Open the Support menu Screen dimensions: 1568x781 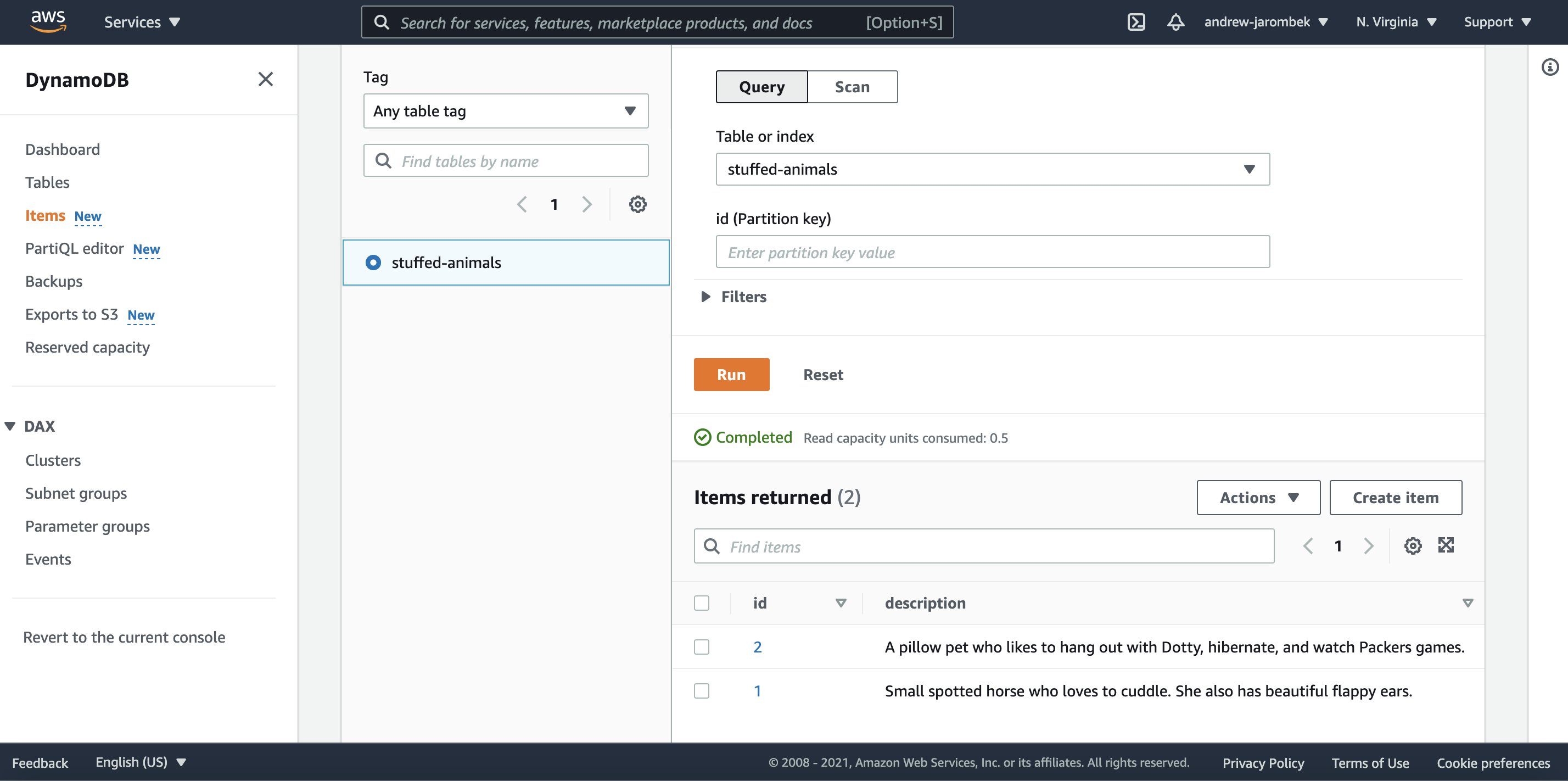(1497, 22)
